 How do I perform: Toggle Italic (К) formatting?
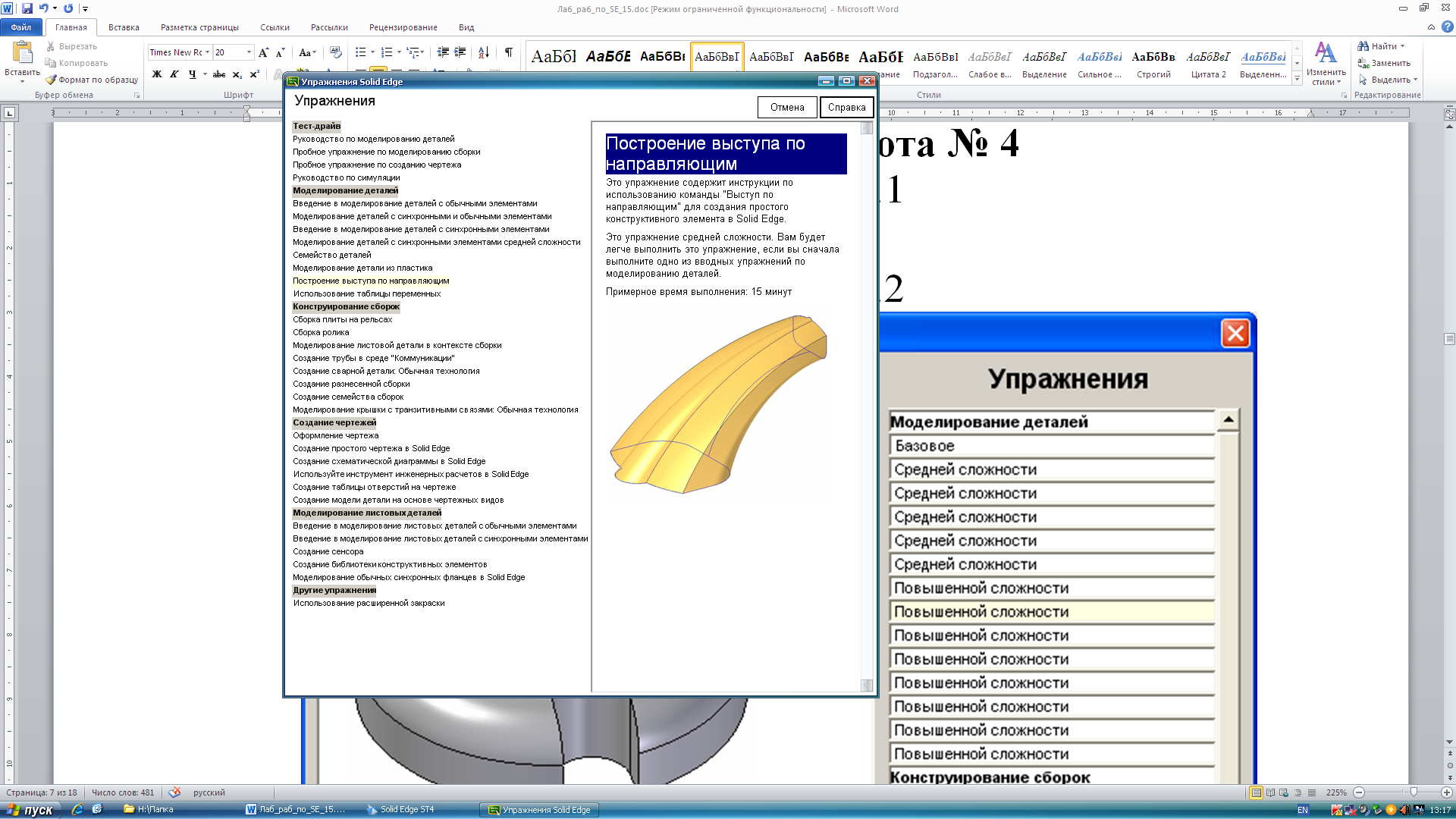(174, 74)
